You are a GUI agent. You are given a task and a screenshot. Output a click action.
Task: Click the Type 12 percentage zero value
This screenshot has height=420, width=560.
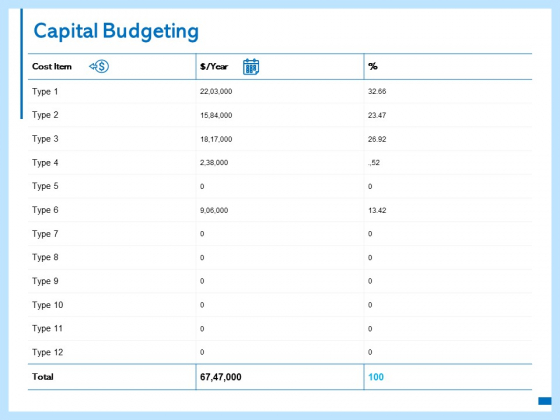[370, 352]
